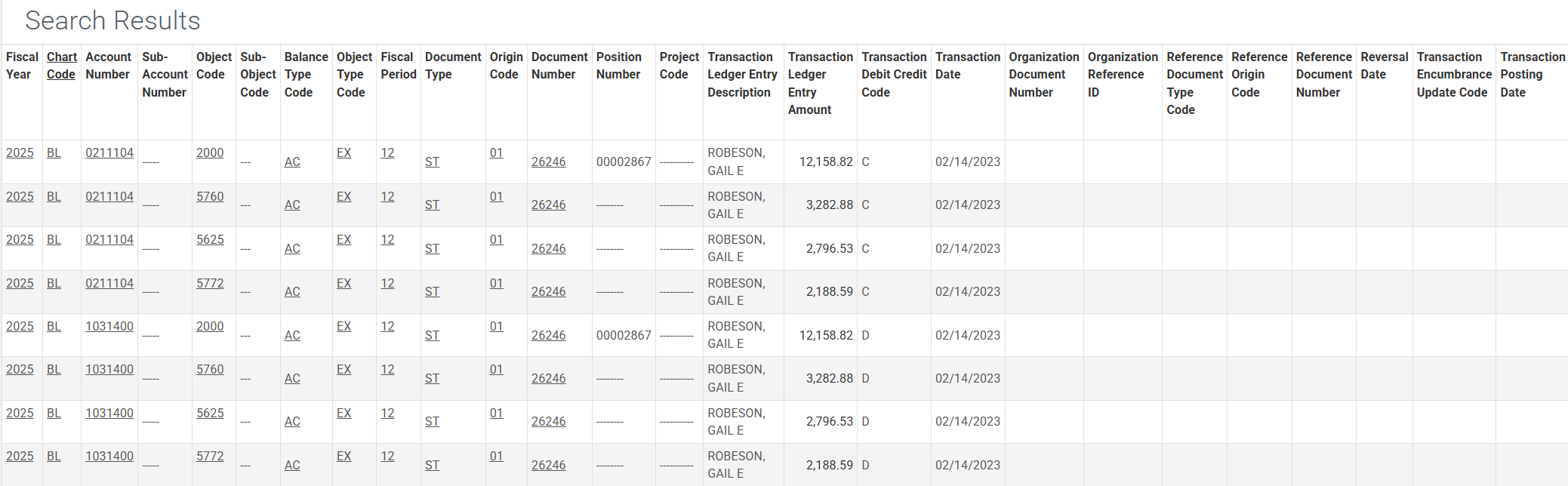
Task: Click the Chart Code column header link
Action: 61,66
